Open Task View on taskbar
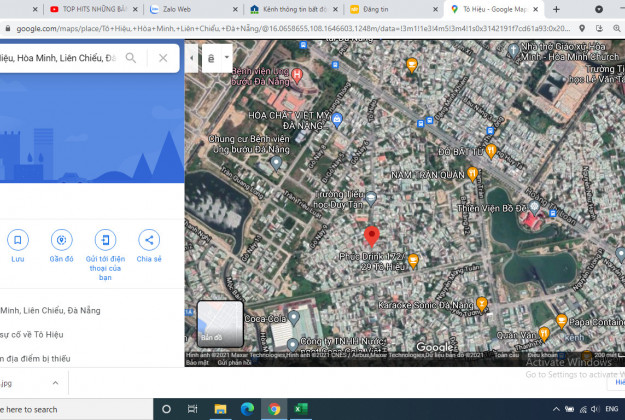This screenshot has height=420, width=625. tap(193, 409)
